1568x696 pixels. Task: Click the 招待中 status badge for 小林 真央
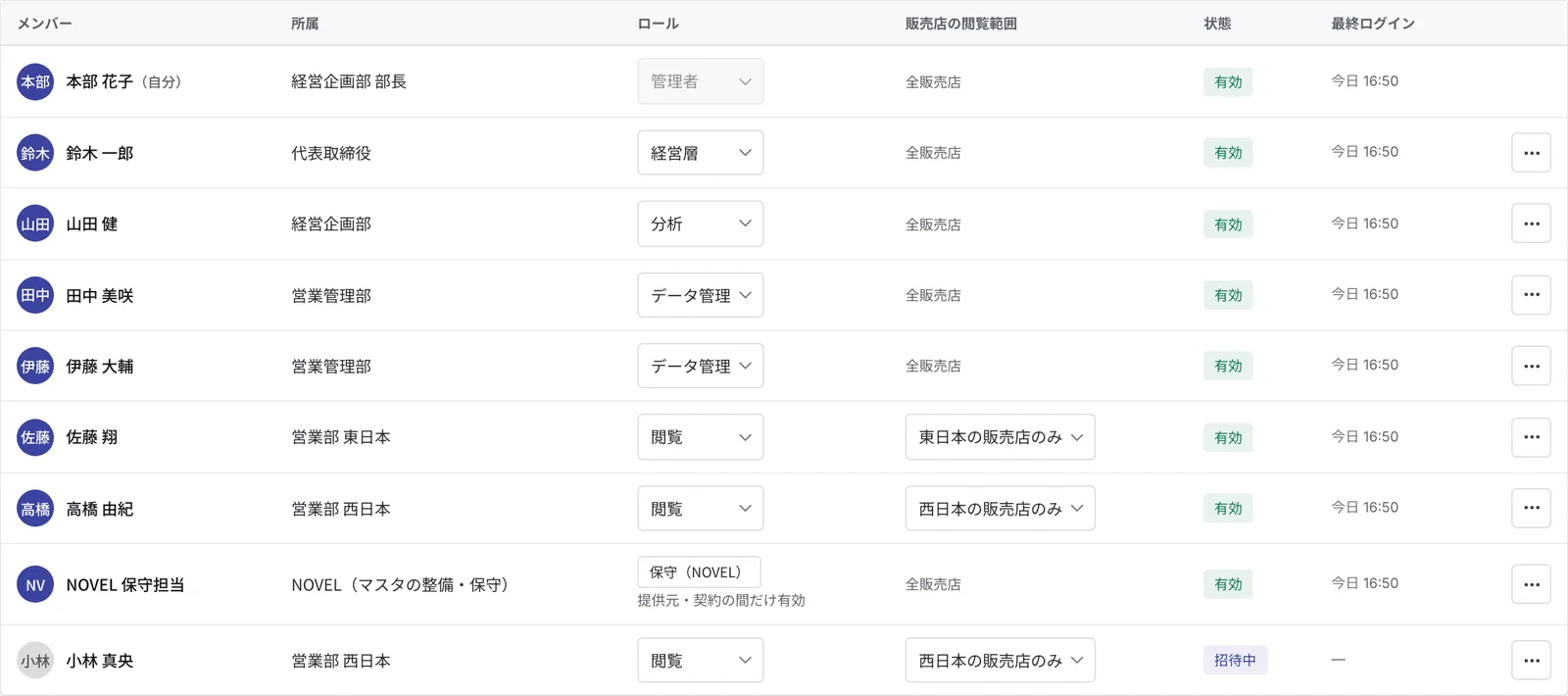1235,661
